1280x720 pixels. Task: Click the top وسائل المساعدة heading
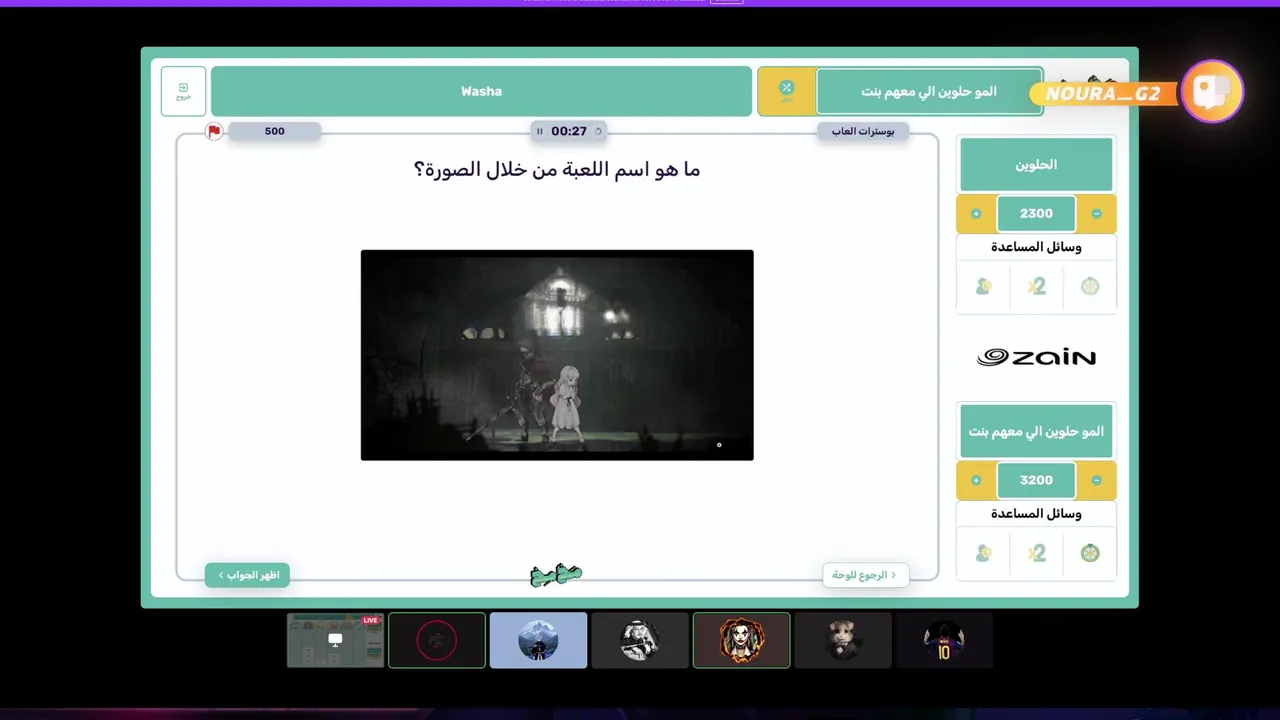pyautogui.click(x=1036, y=247)
